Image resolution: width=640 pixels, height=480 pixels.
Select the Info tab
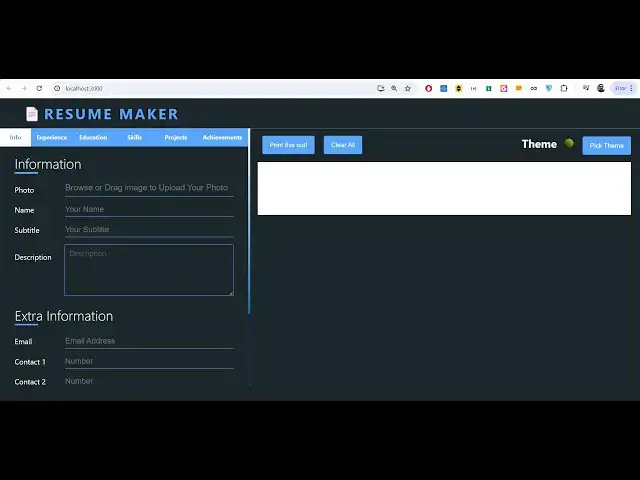[x=16, y=138]
